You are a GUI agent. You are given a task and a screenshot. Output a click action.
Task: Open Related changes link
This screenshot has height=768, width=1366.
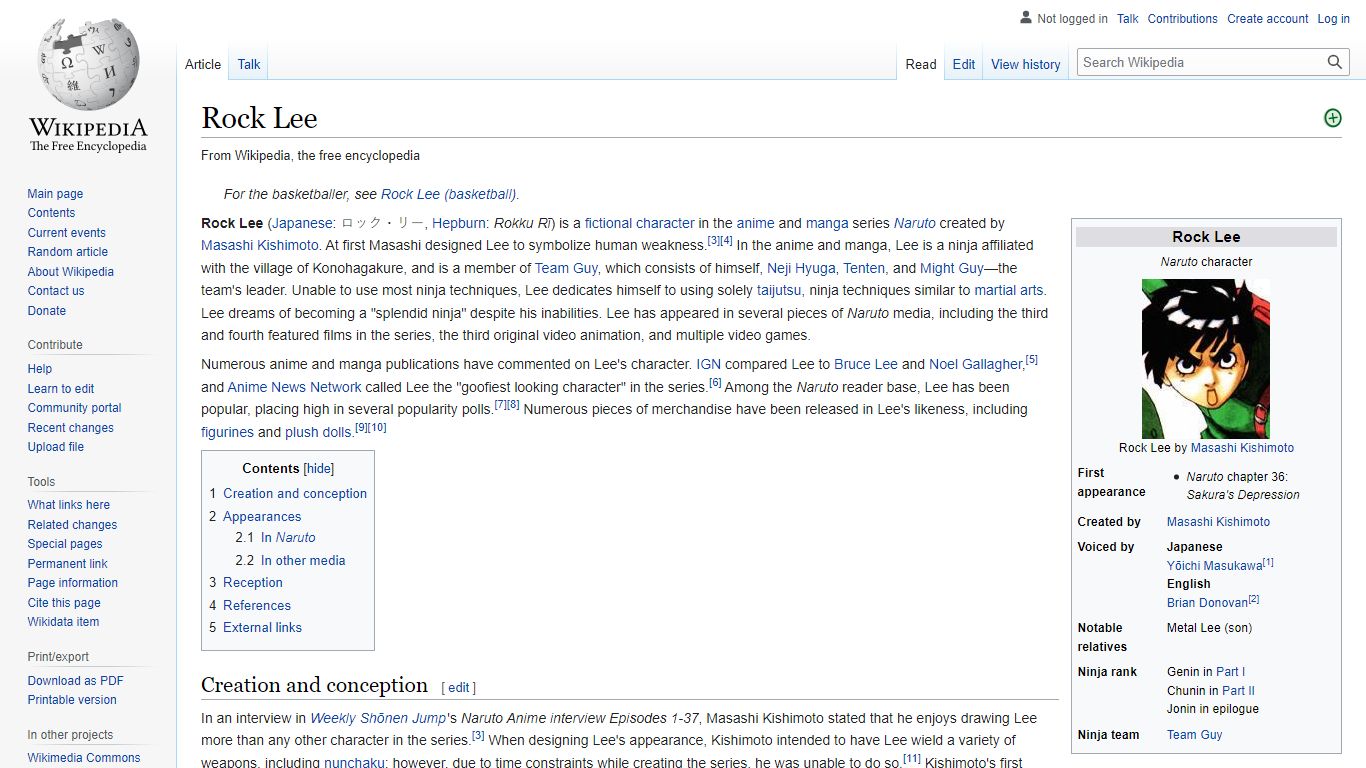click(72, 525)
